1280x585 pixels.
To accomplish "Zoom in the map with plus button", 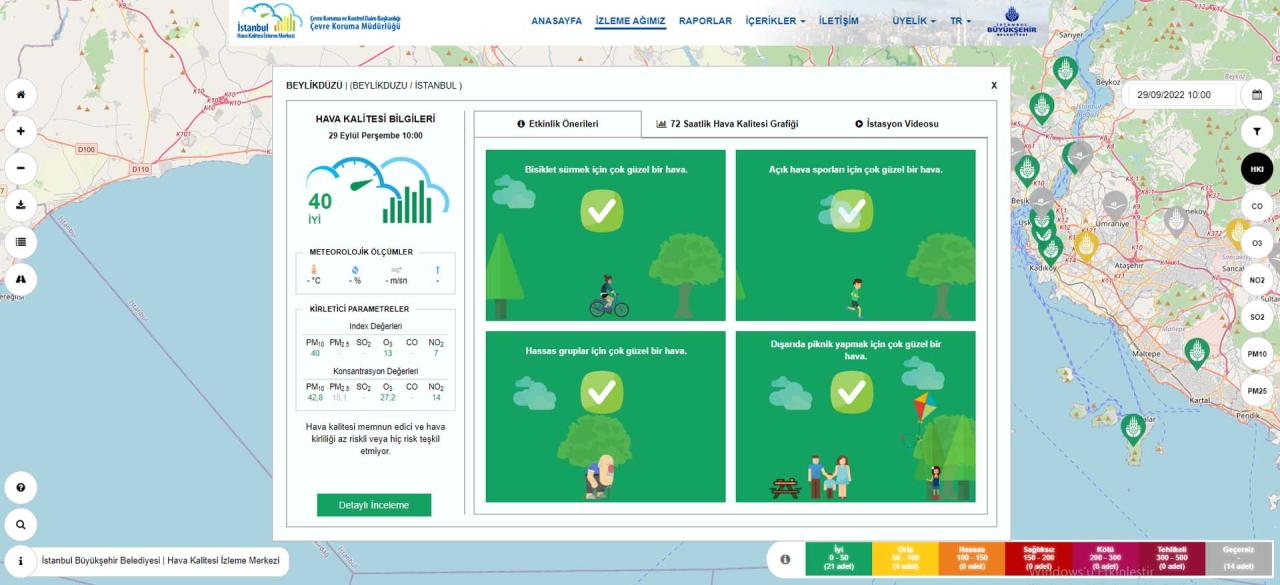I will point(20,131).
